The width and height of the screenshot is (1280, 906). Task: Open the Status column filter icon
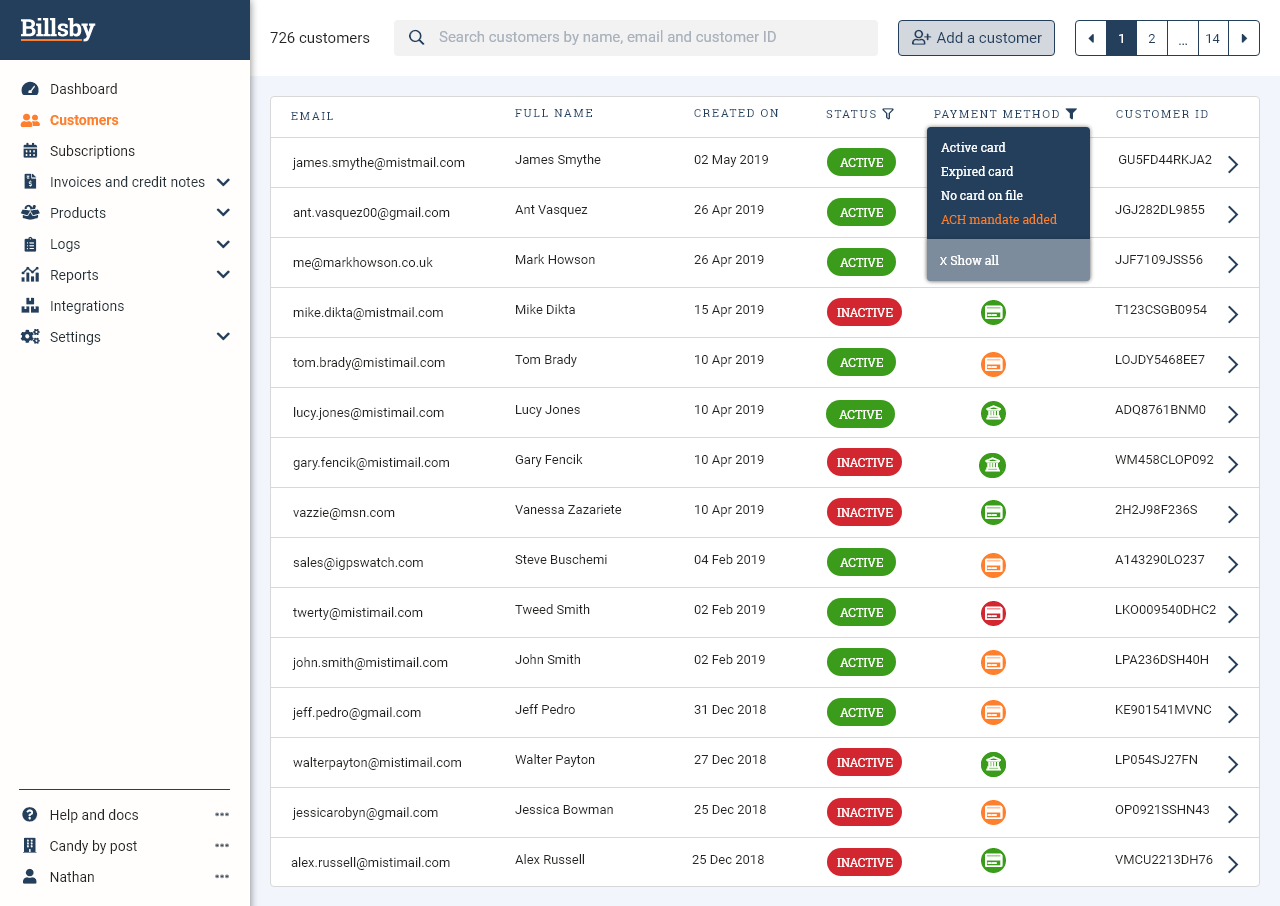[888, 114]
